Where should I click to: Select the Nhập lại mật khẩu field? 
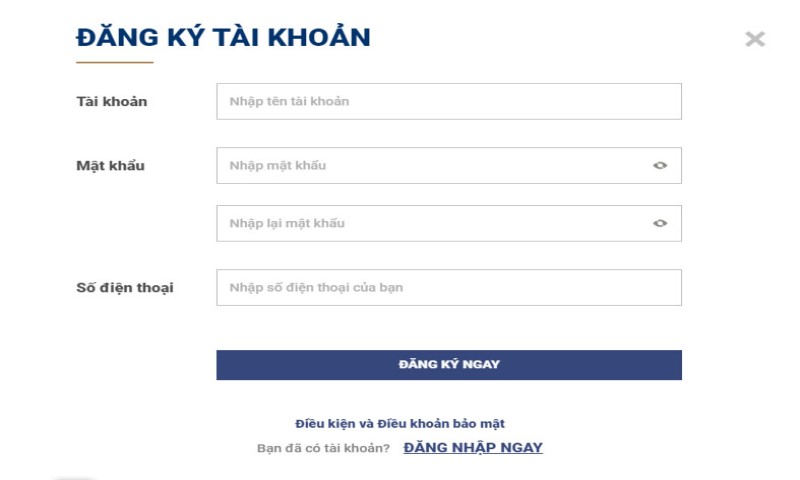pyautogui.click(x=449, y=223)
